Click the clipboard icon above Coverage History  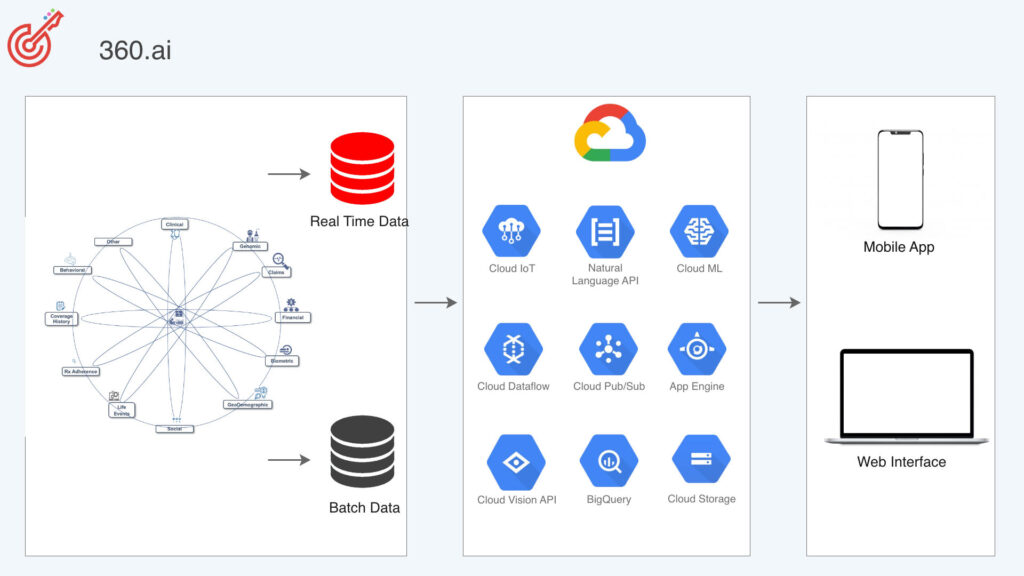point(60,306)
